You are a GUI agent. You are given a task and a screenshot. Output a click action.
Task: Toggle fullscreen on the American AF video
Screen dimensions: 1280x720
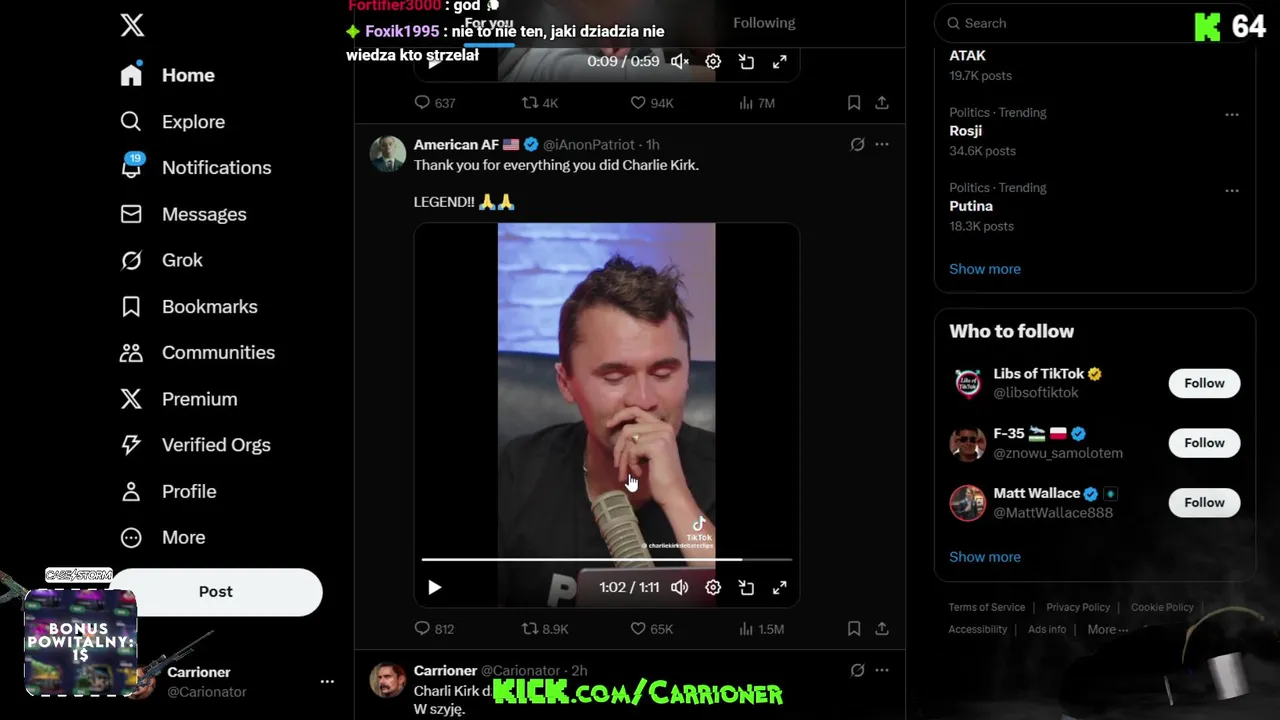coord(780,588)
